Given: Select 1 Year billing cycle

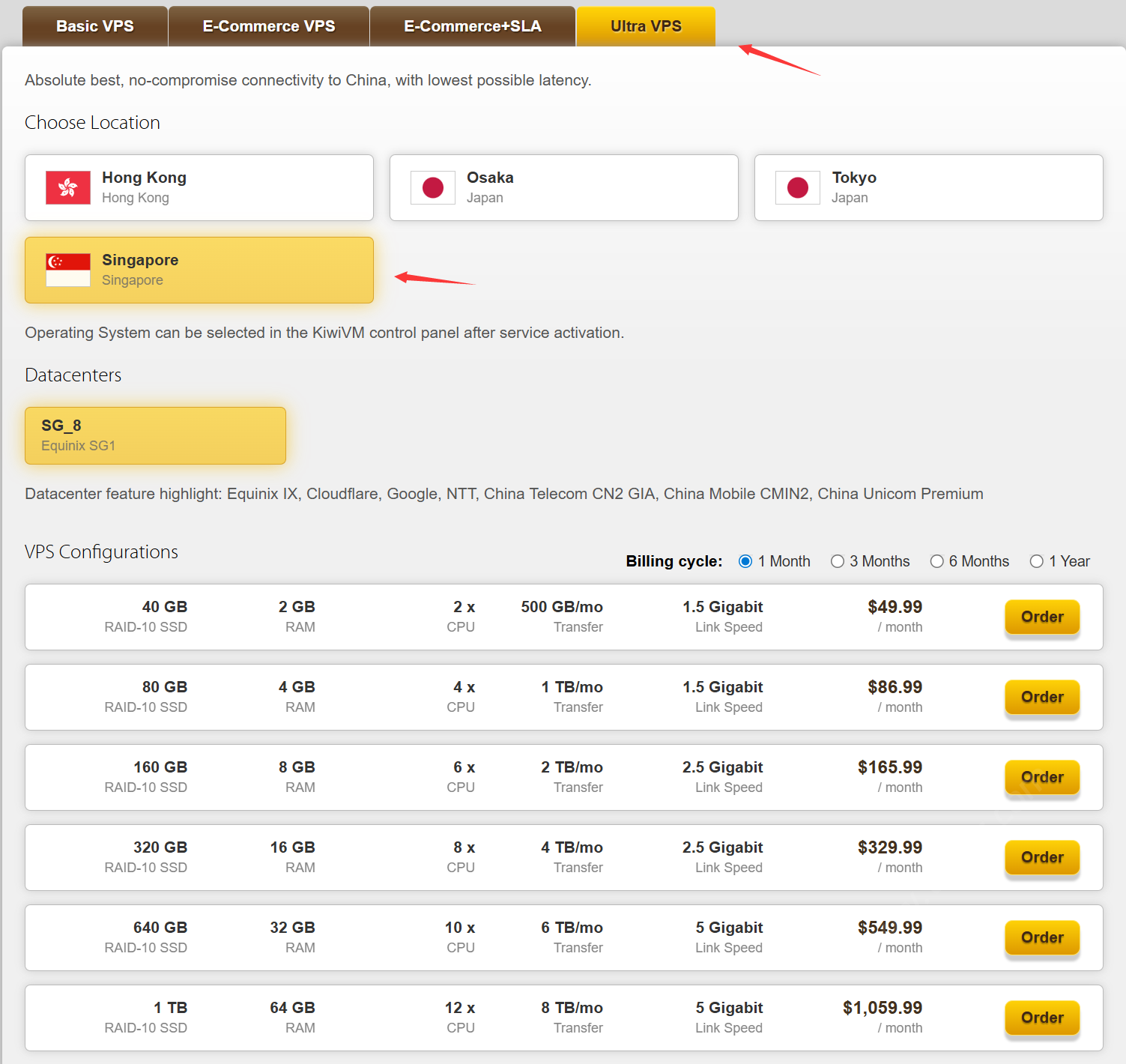Looking at the screenshot, I should (x=1037, y=561).
